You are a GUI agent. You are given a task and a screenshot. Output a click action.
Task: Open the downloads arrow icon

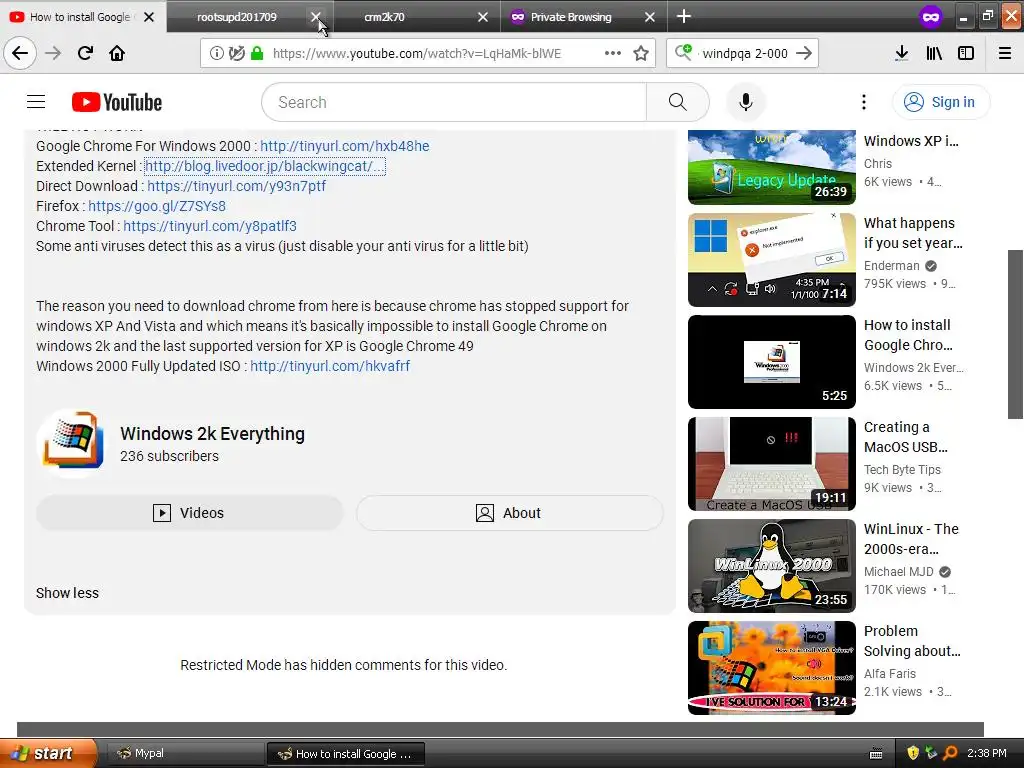click(x=901, y=54)
